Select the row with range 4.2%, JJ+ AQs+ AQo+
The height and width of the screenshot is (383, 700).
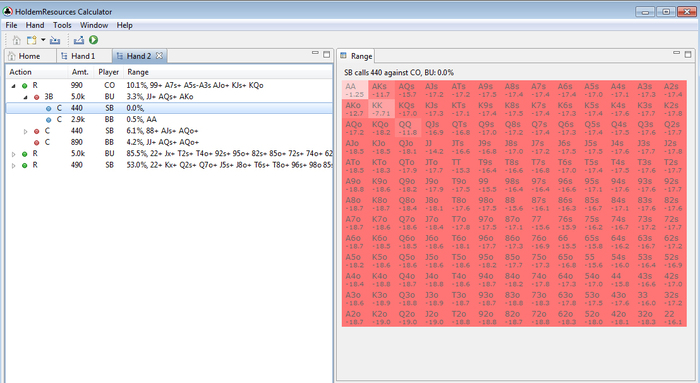[169, 142]
